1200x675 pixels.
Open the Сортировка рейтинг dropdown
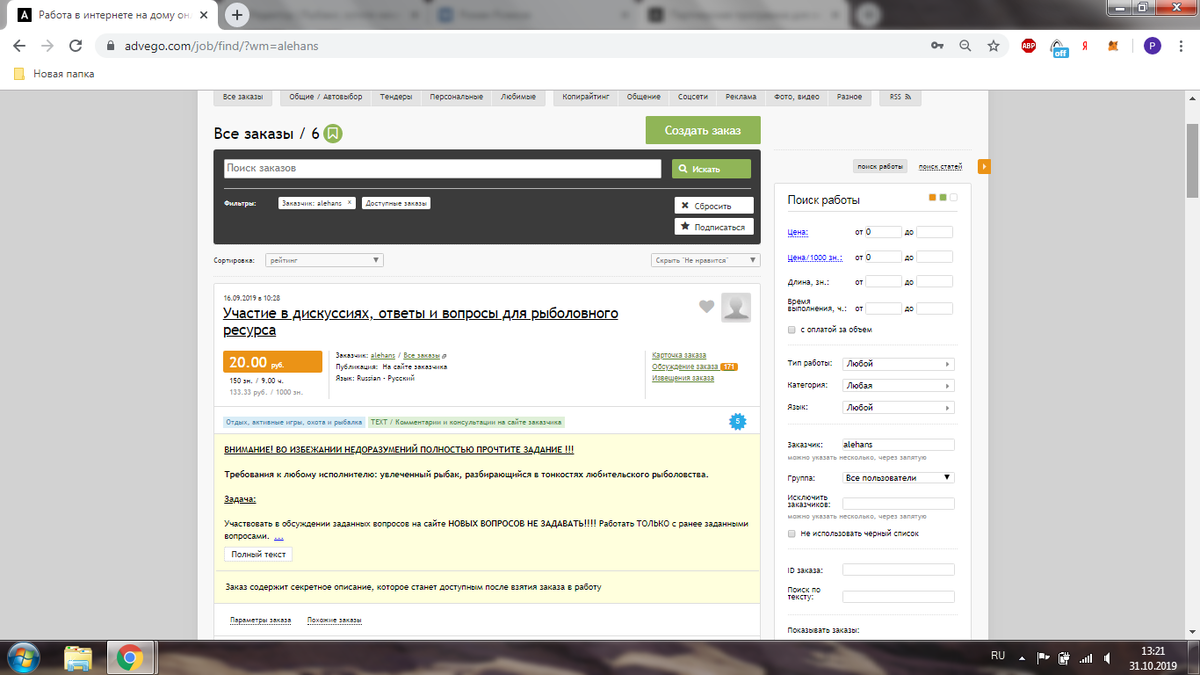click(325, 260)
